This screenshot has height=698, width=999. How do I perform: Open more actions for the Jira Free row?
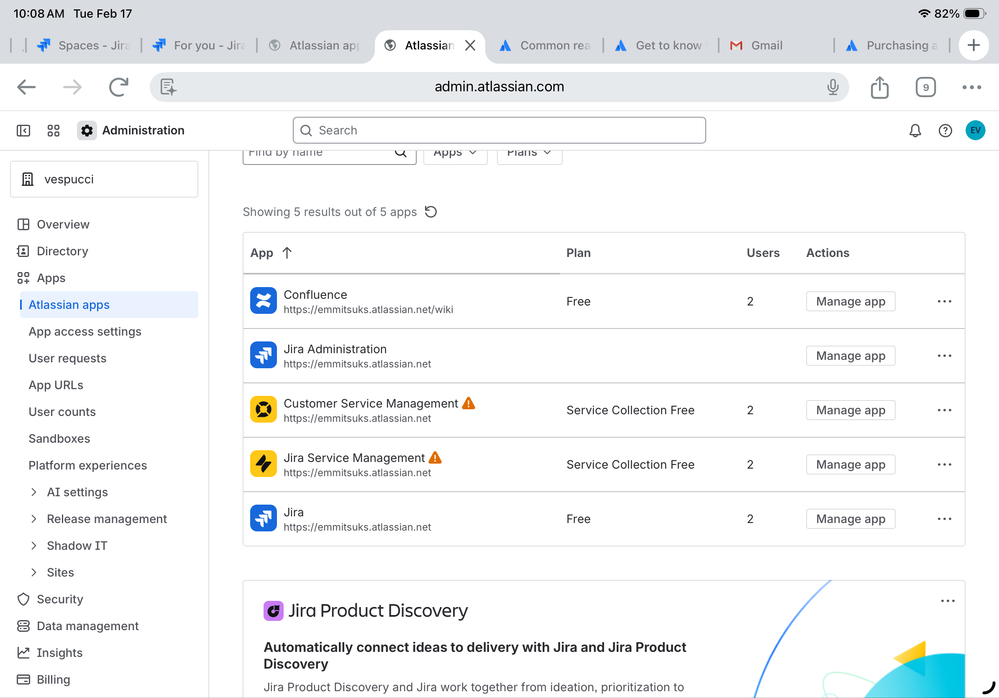tap(944, 518)
